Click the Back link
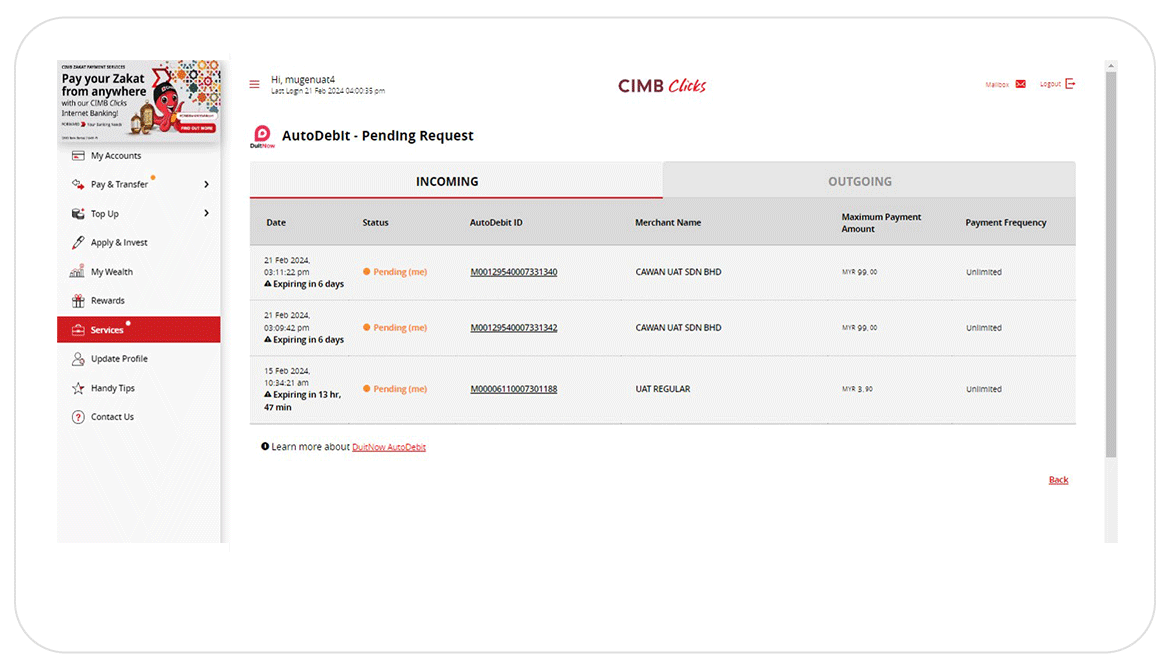 [x=1058, y=480]
